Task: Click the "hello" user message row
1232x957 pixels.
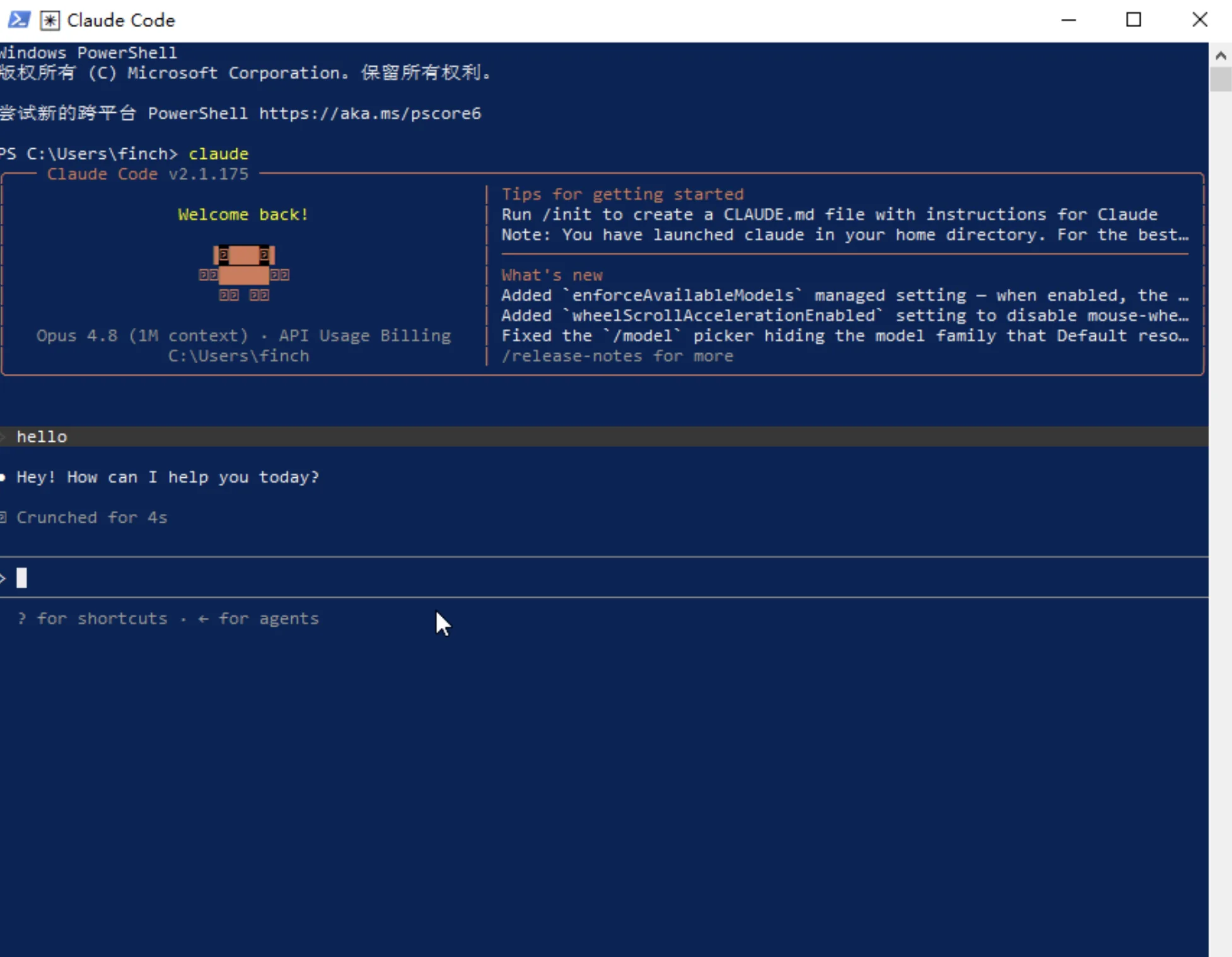Action: [604, 436]
